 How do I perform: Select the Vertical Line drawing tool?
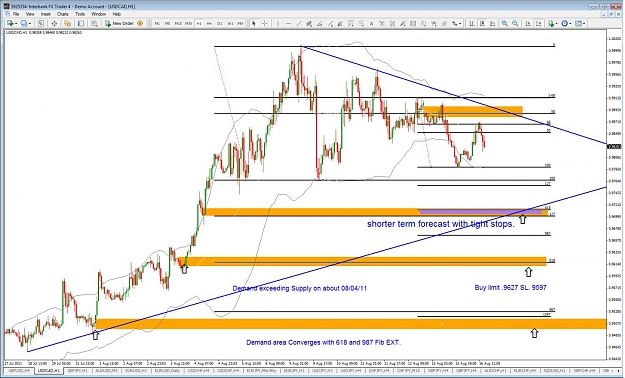[278, 24]
